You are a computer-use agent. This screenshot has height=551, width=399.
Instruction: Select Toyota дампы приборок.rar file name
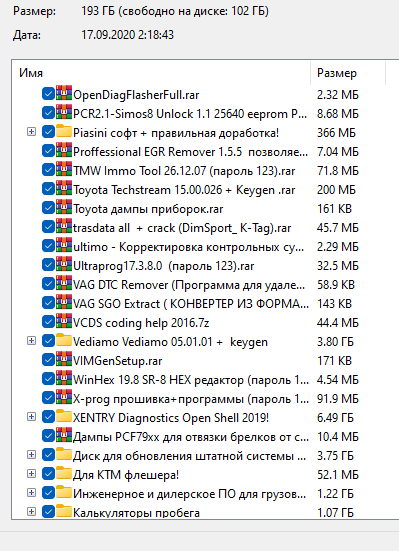148,209
